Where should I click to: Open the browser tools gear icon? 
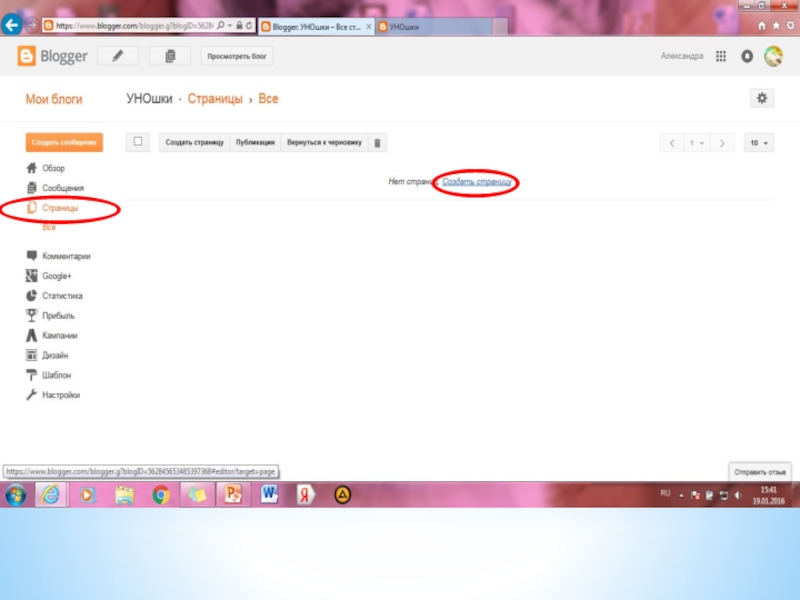point(791,26)
